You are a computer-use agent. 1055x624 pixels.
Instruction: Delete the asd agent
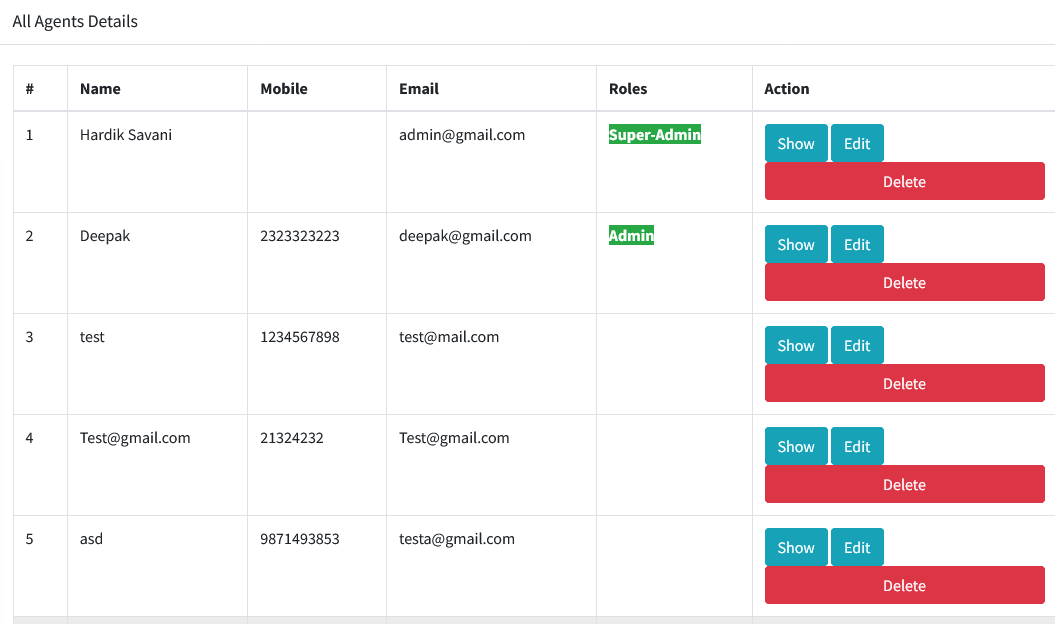904,585
